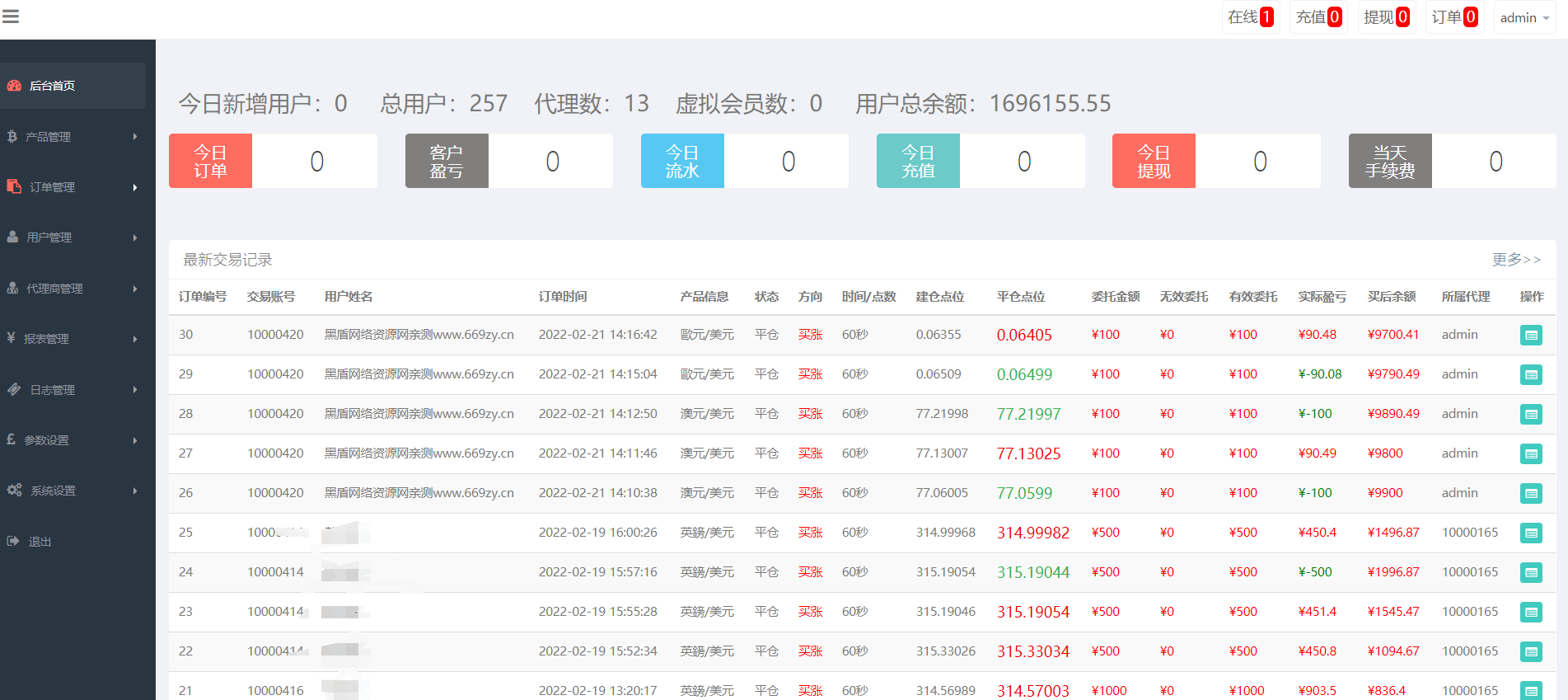Click order time 2022-02-21 14:16:42

coord(598,335)
